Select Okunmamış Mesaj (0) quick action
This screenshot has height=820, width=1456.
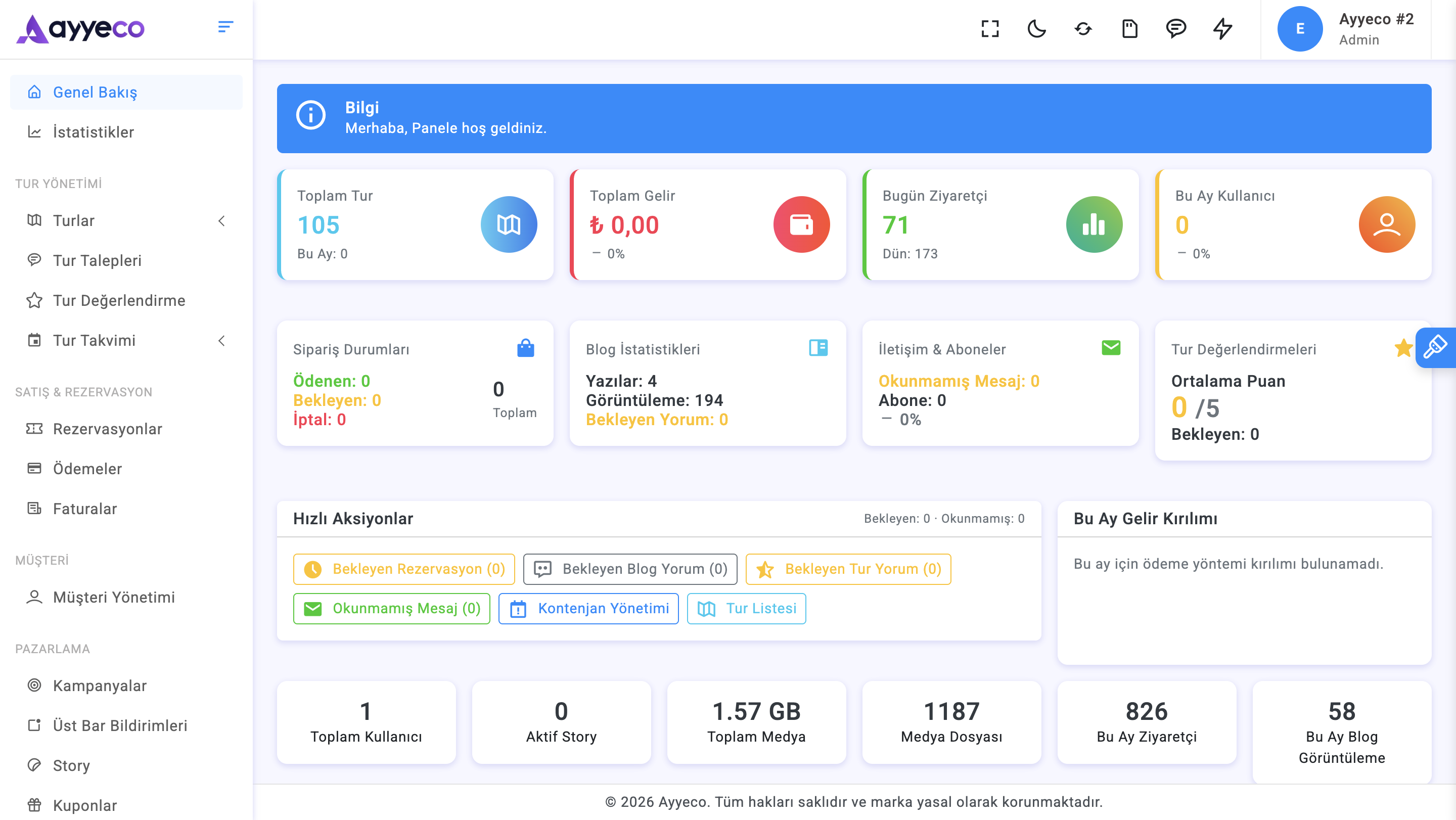point(392,609)
